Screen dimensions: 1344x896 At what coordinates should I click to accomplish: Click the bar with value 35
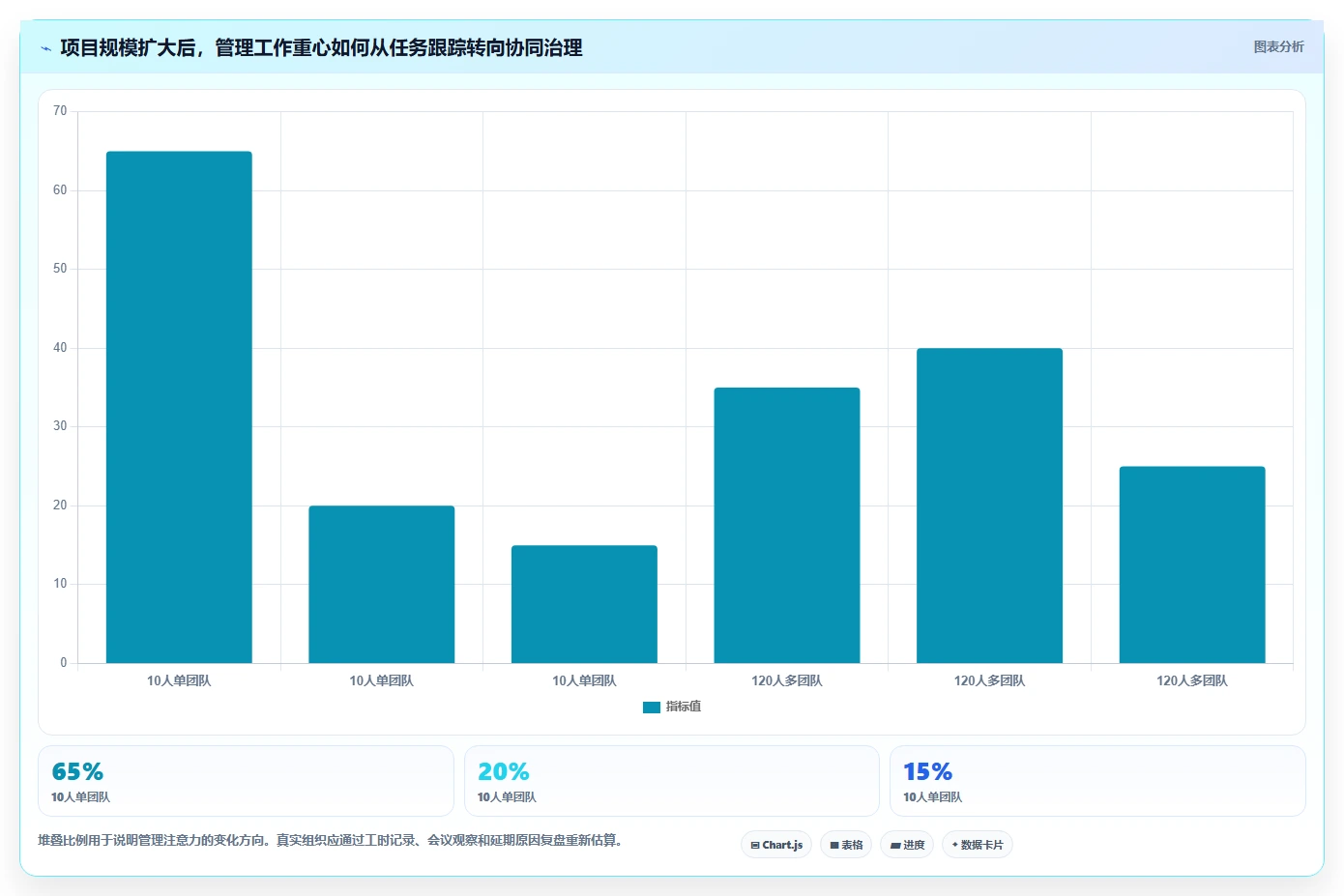pyautogui.click(x=787, y=525)
